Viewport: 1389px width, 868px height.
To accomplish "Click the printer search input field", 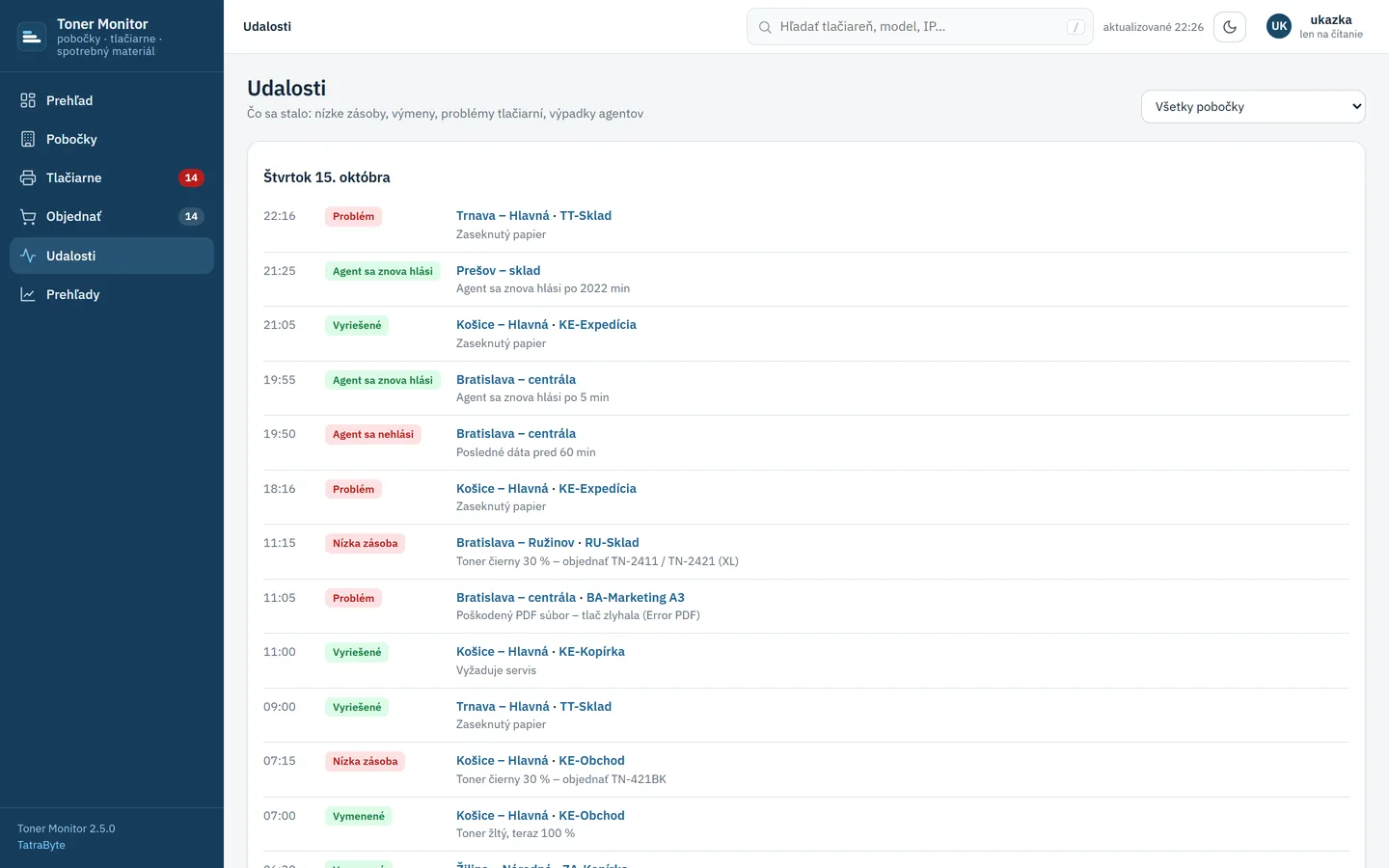I will tap(920, 27).
